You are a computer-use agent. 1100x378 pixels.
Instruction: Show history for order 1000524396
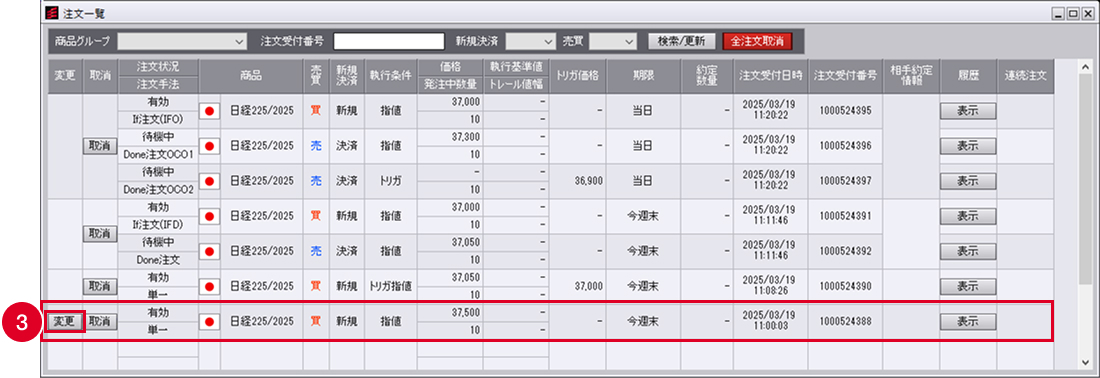coord(968,146)
